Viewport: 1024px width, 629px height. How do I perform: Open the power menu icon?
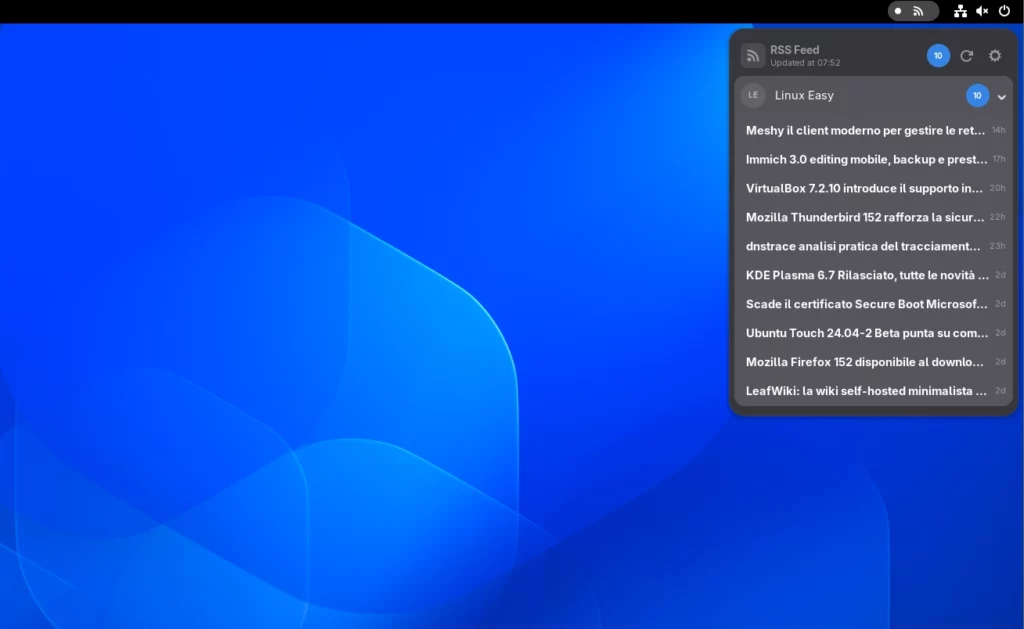(1004, 11)
